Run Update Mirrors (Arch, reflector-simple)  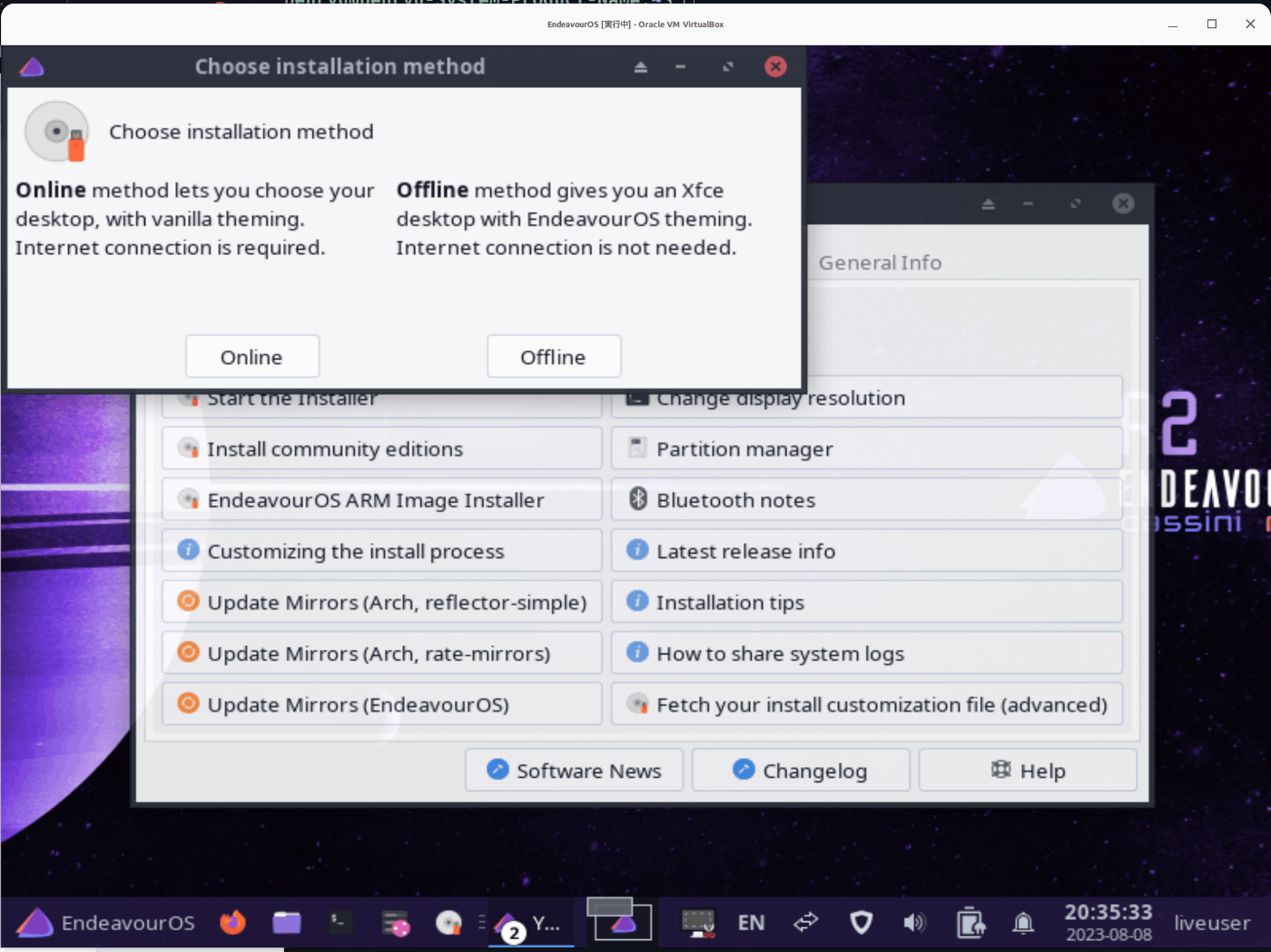click(x=382, y=602)
